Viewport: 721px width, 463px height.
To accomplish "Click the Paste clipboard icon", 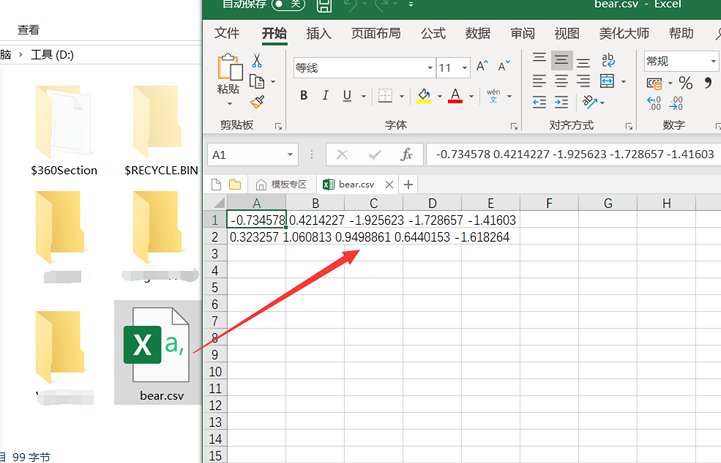I will click(230, 67).
